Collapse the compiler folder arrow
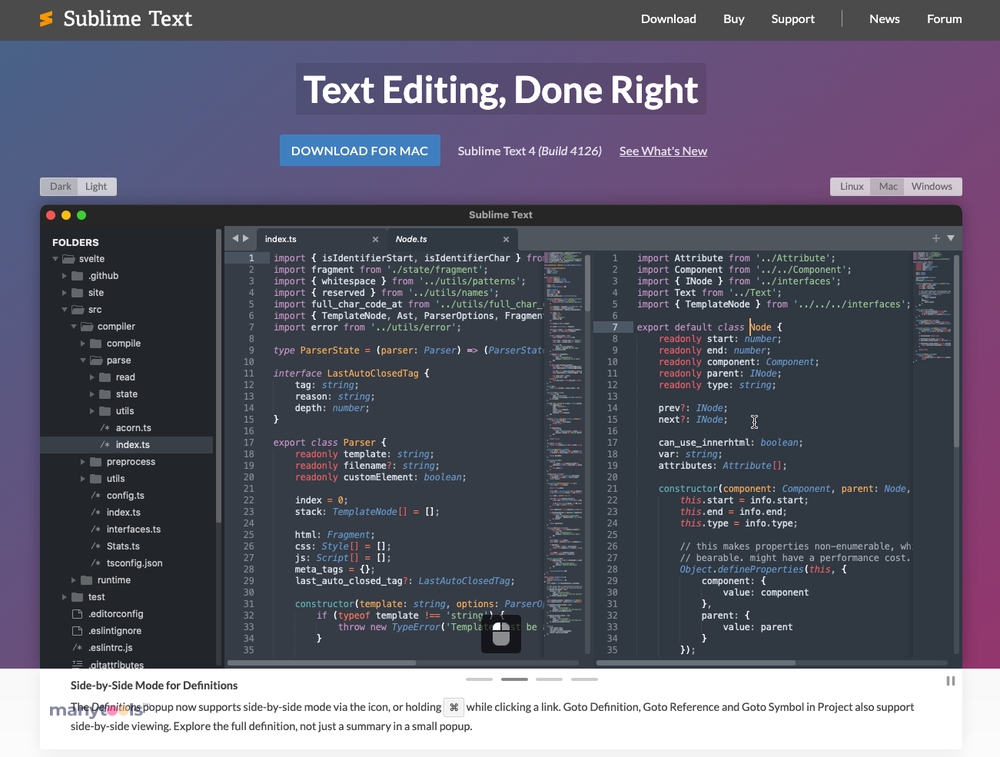The image size is (1000, 757). [74, 327]
